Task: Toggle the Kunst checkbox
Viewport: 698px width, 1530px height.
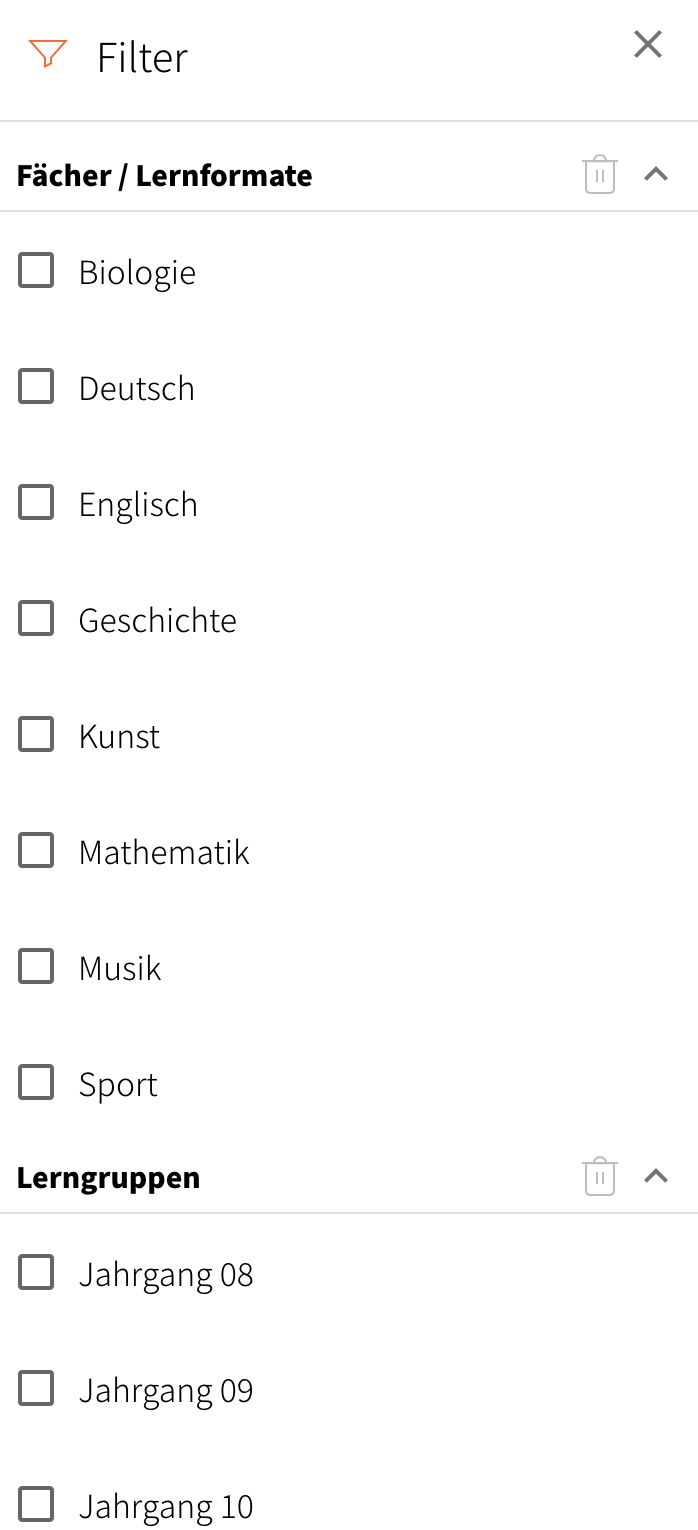Action: click(x=36, y=734)
